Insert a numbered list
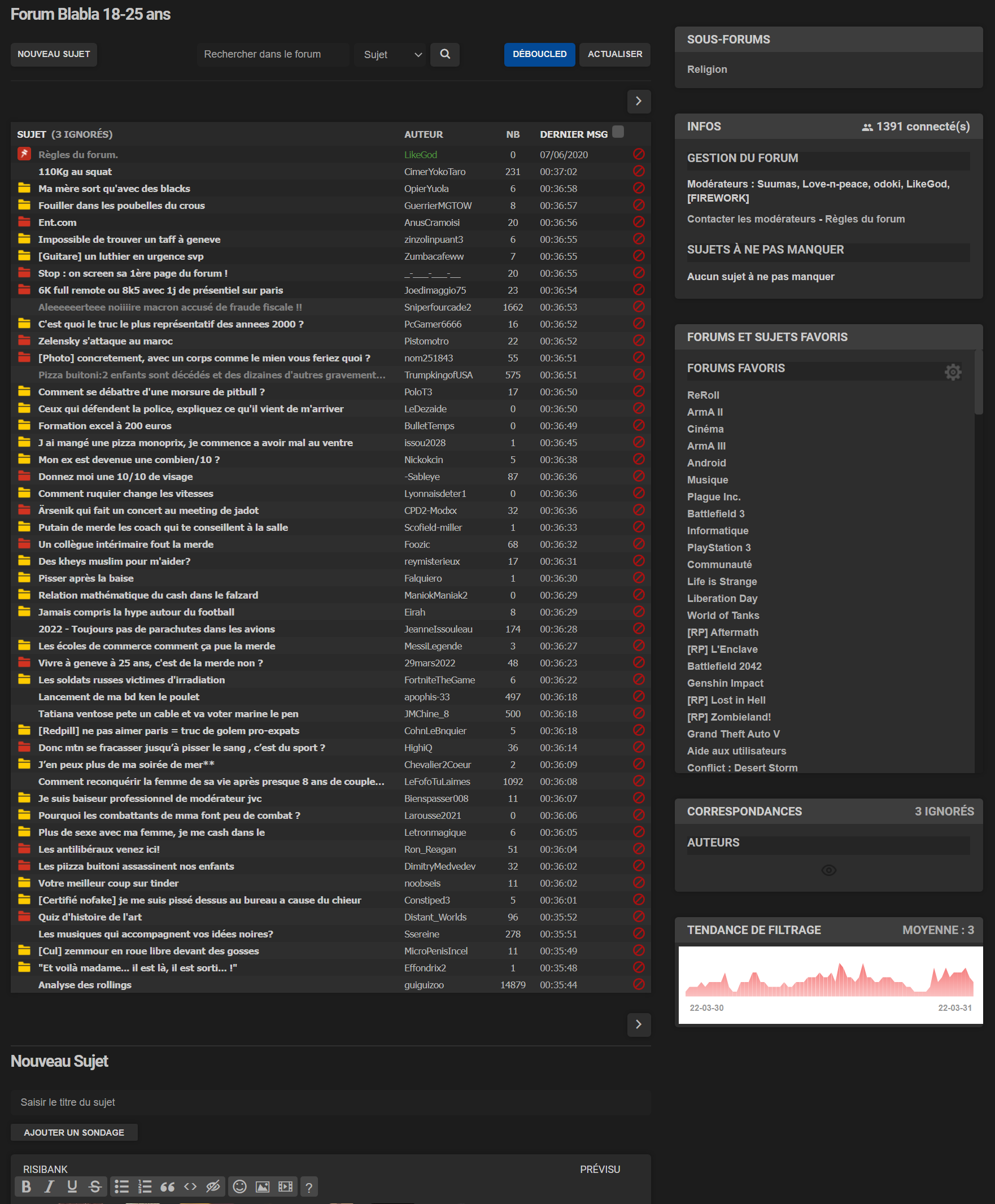The image size is (995, 1204). pos(145,1186)
